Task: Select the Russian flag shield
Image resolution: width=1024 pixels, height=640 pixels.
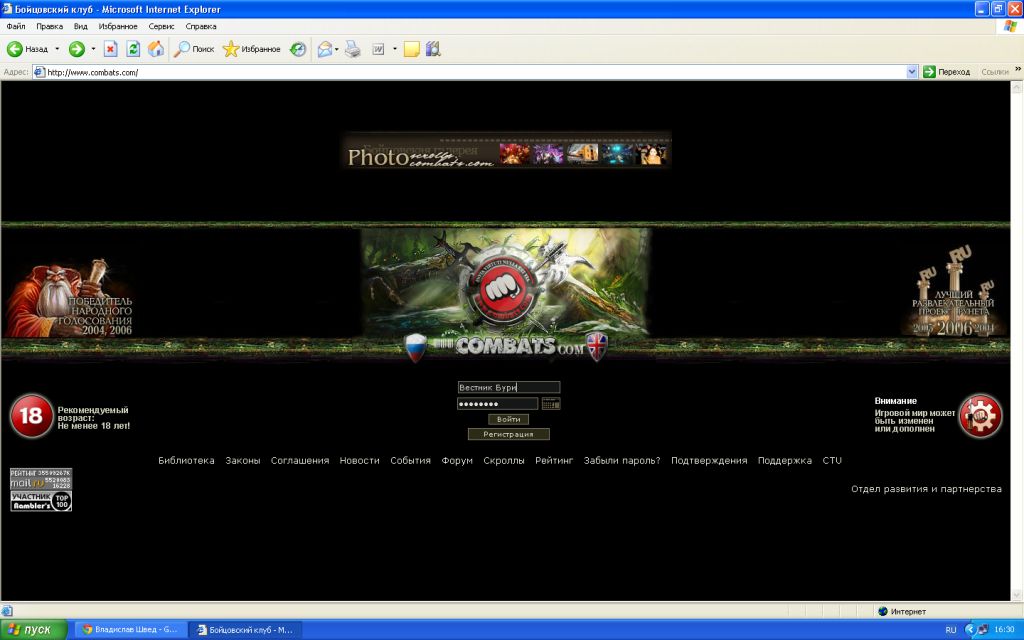Action: pos(415,347)
